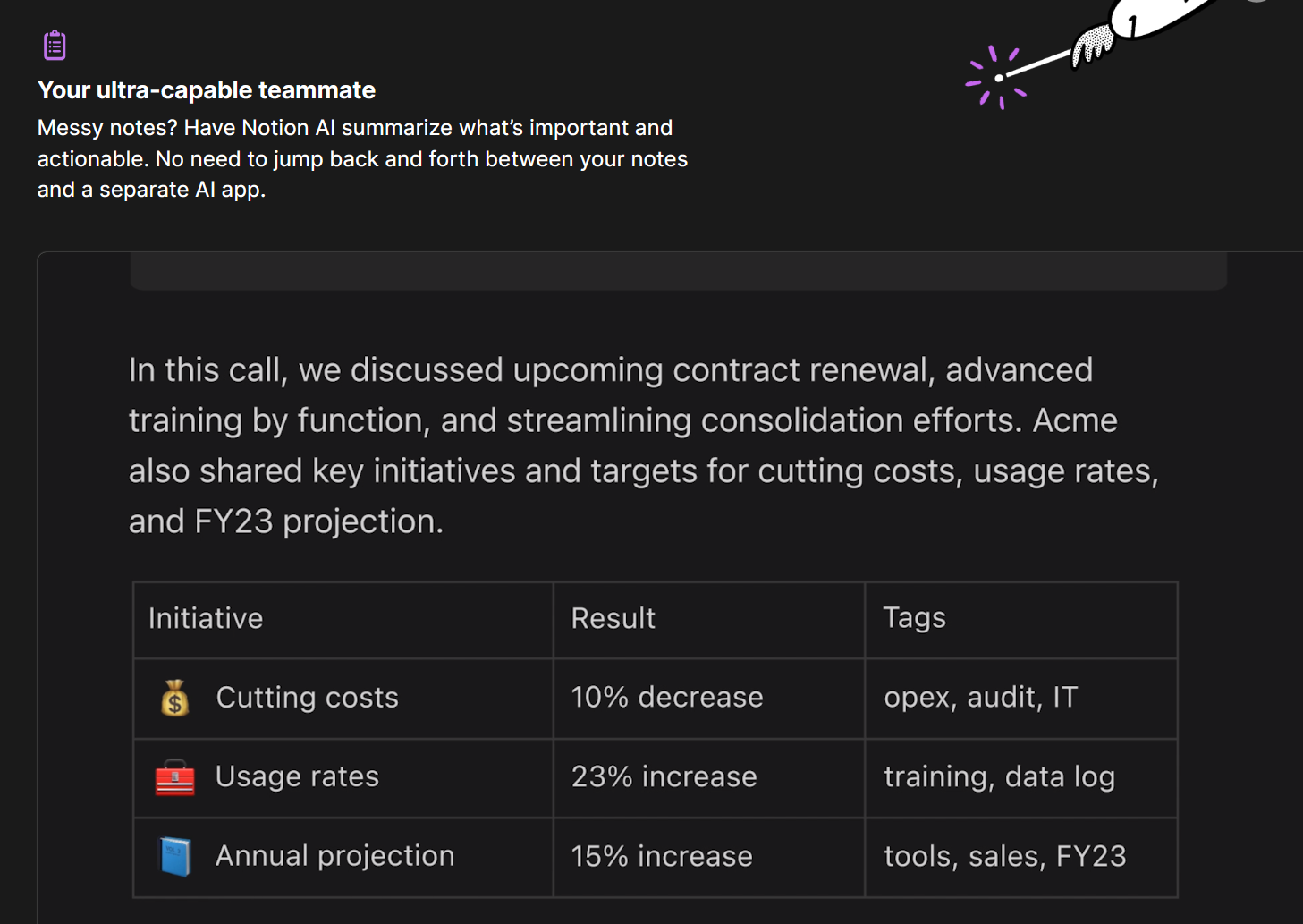Screen dimensions: 1303x924
Task: Select the Result column header
Action: tap(613, 618)
